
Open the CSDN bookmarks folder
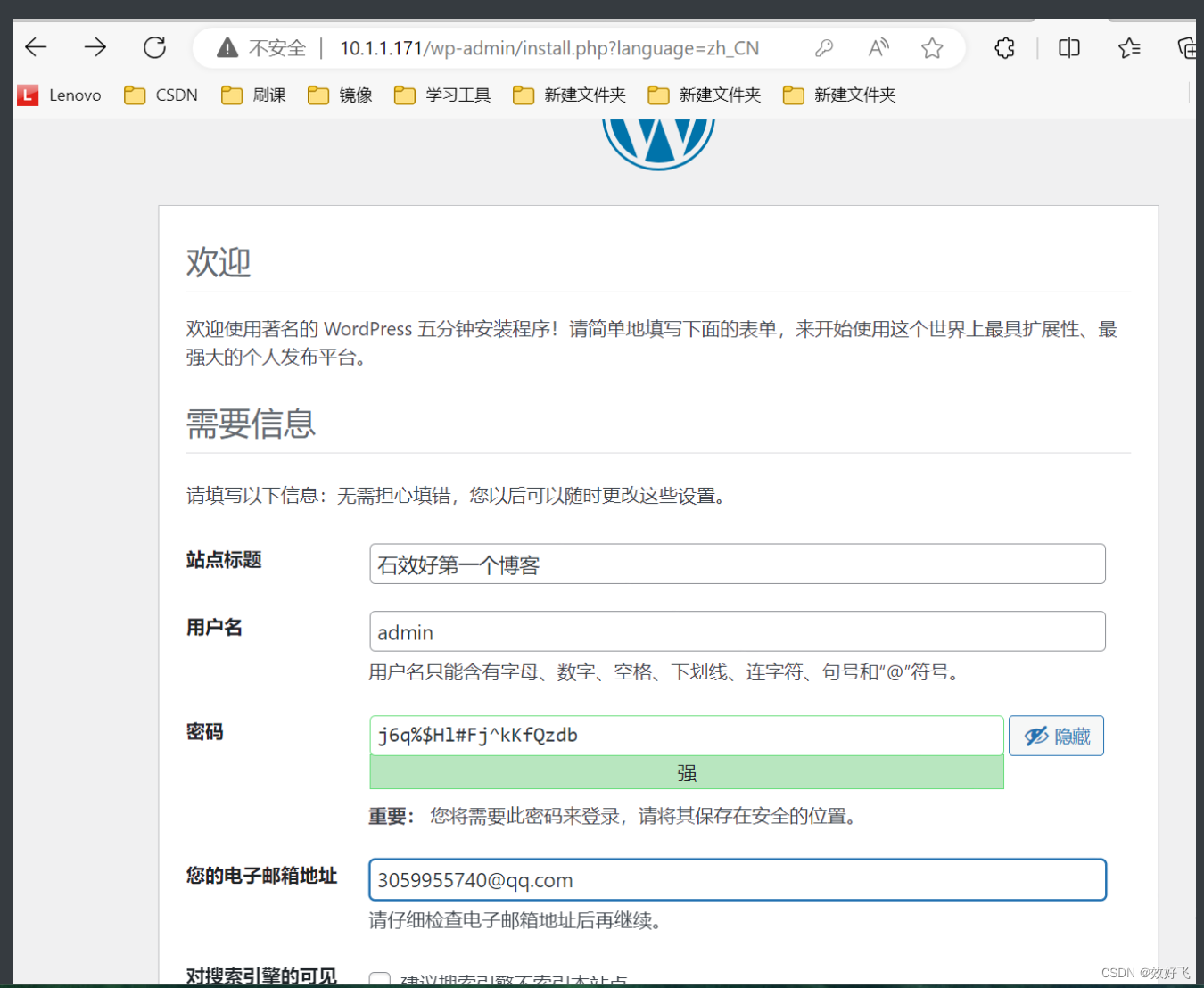point(161,95)
